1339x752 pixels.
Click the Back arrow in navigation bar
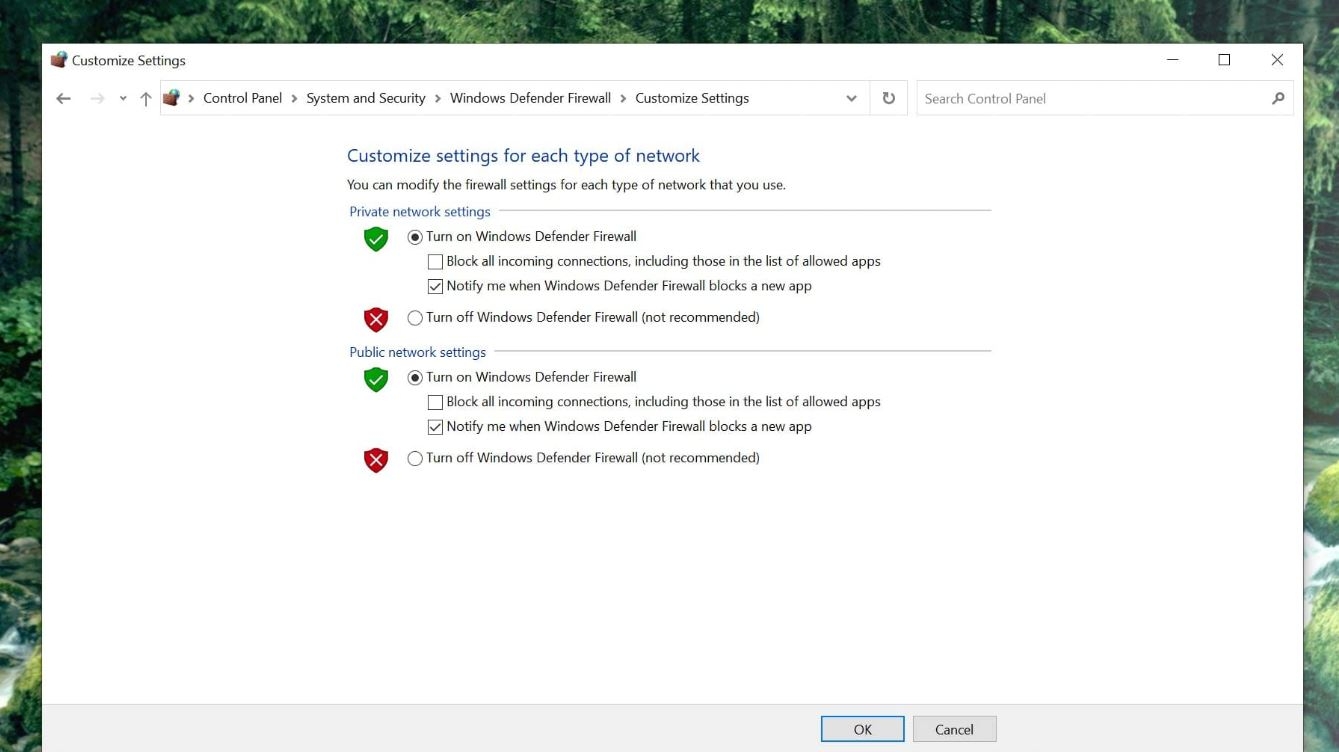(63, 98)
